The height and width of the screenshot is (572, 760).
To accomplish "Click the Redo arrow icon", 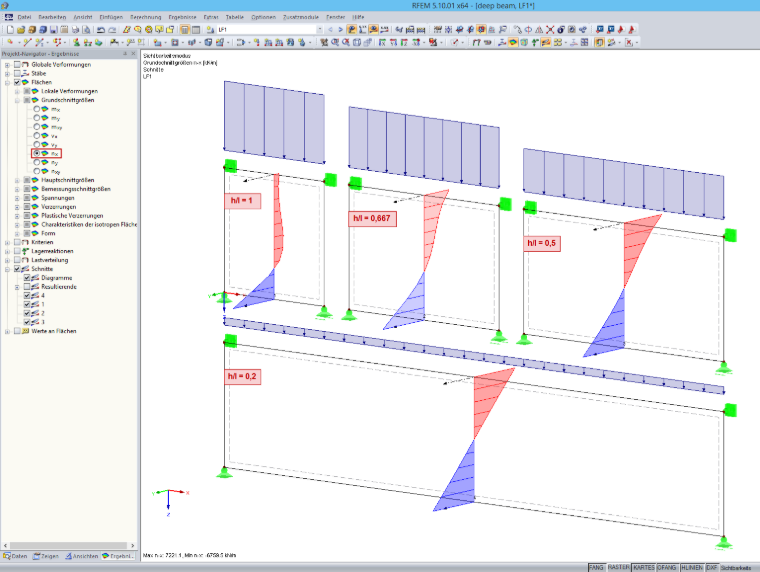I will point(112,30).
